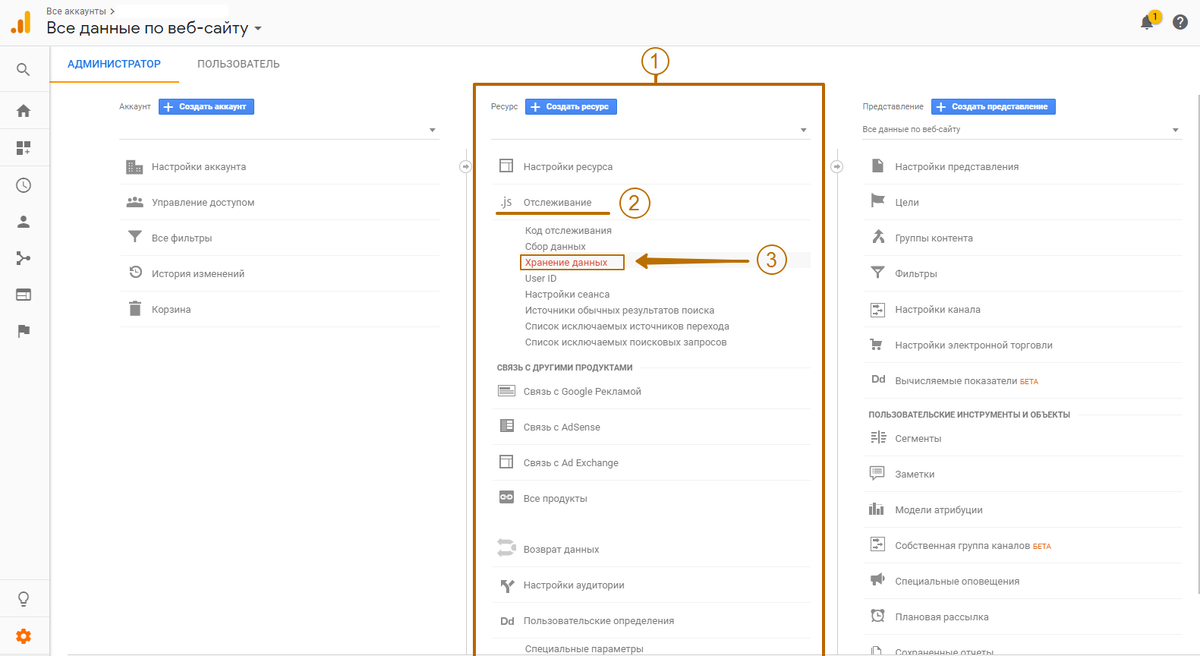Go to Home icon in sidebar
The width and height of the screenshot is (1200, 656).
23,111
